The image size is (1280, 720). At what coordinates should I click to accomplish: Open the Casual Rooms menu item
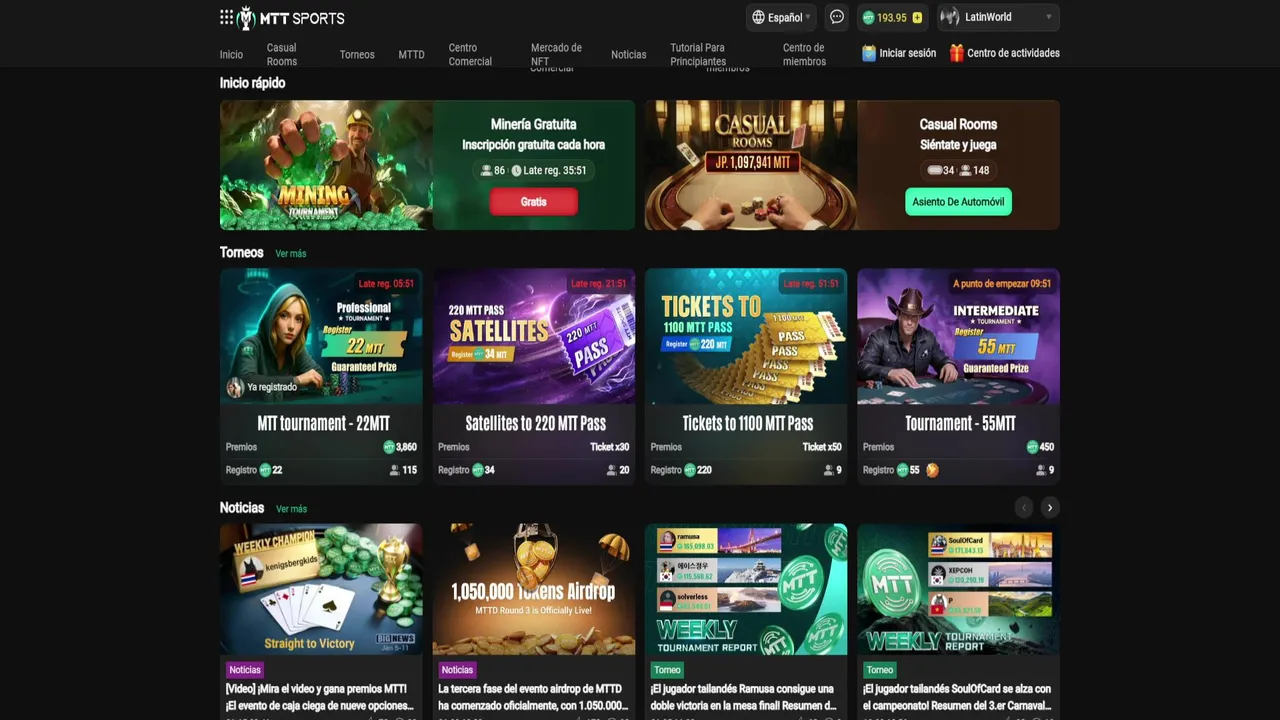pos(282,55)
